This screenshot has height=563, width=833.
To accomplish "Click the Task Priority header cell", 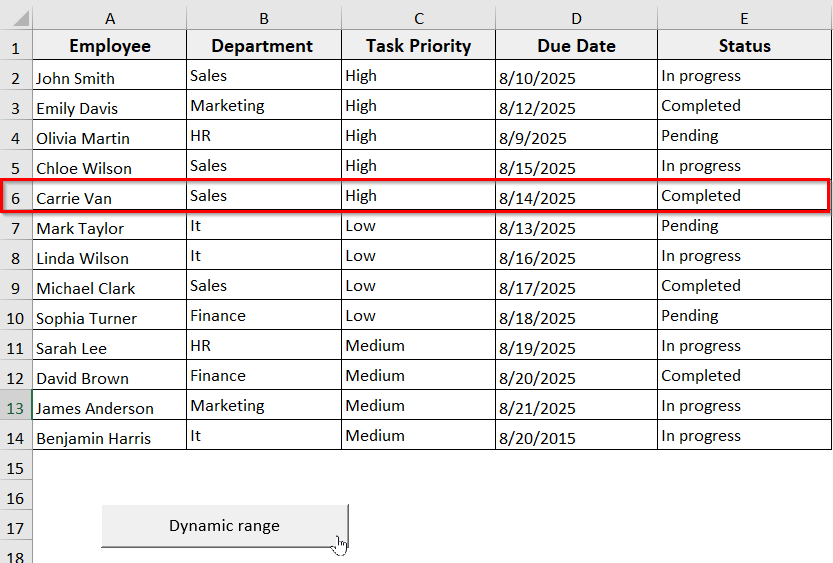I will coord(418,46).
